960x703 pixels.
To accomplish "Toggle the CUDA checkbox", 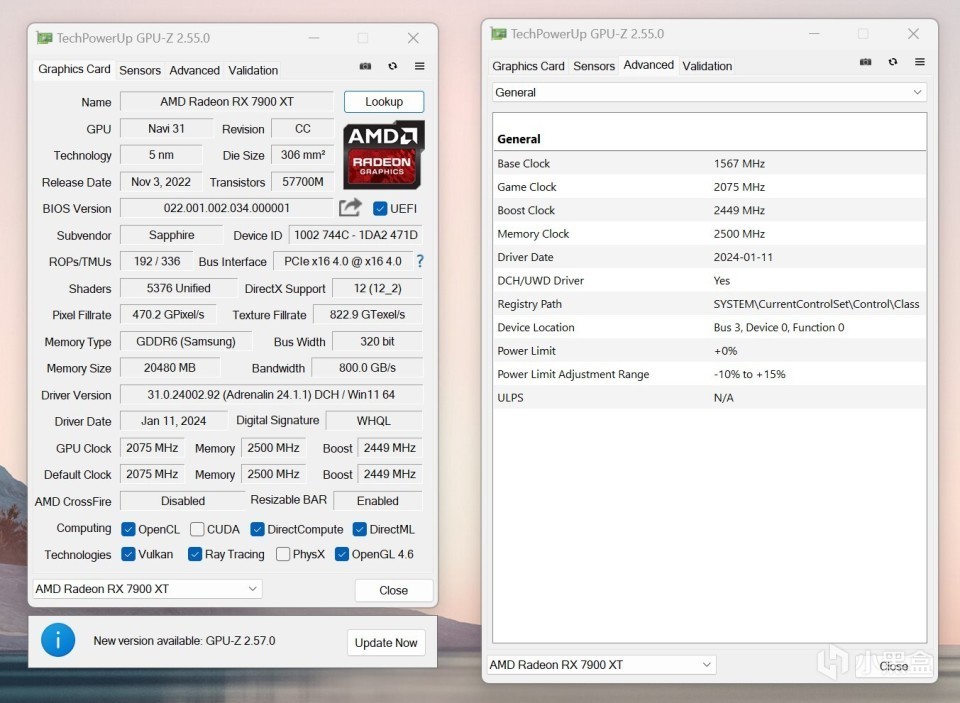I will point(197,529).
